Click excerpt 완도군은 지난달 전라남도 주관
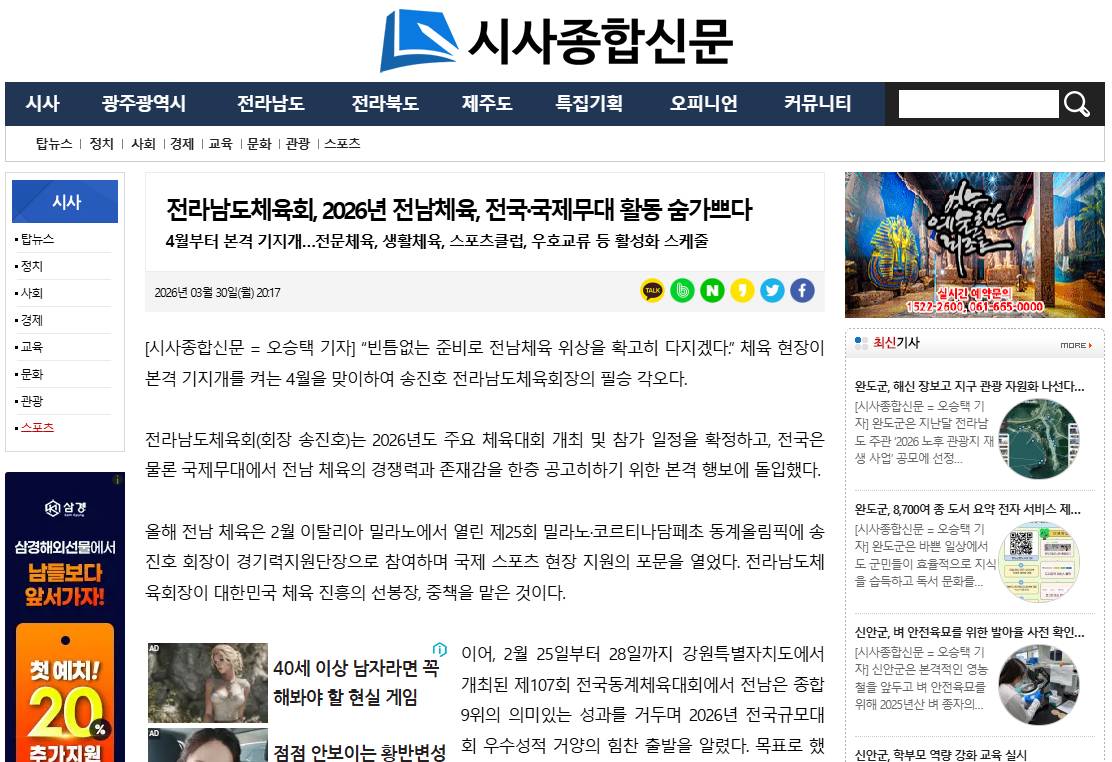The height and width of the screenshot is (762, 1112). coord(923,432)
